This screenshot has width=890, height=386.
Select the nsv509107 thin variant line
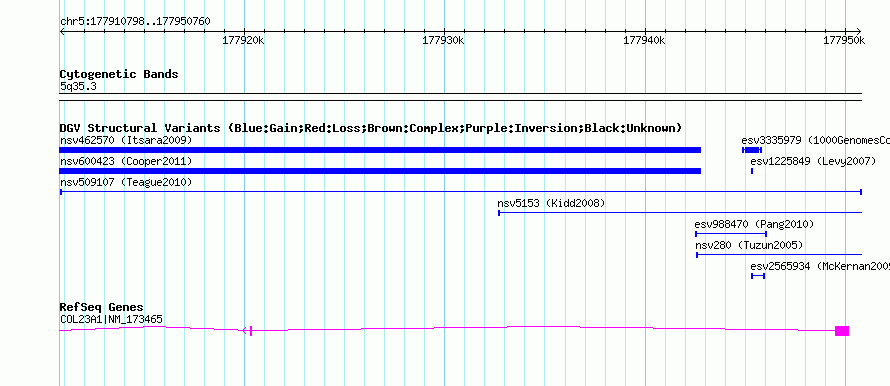(461, 192)
